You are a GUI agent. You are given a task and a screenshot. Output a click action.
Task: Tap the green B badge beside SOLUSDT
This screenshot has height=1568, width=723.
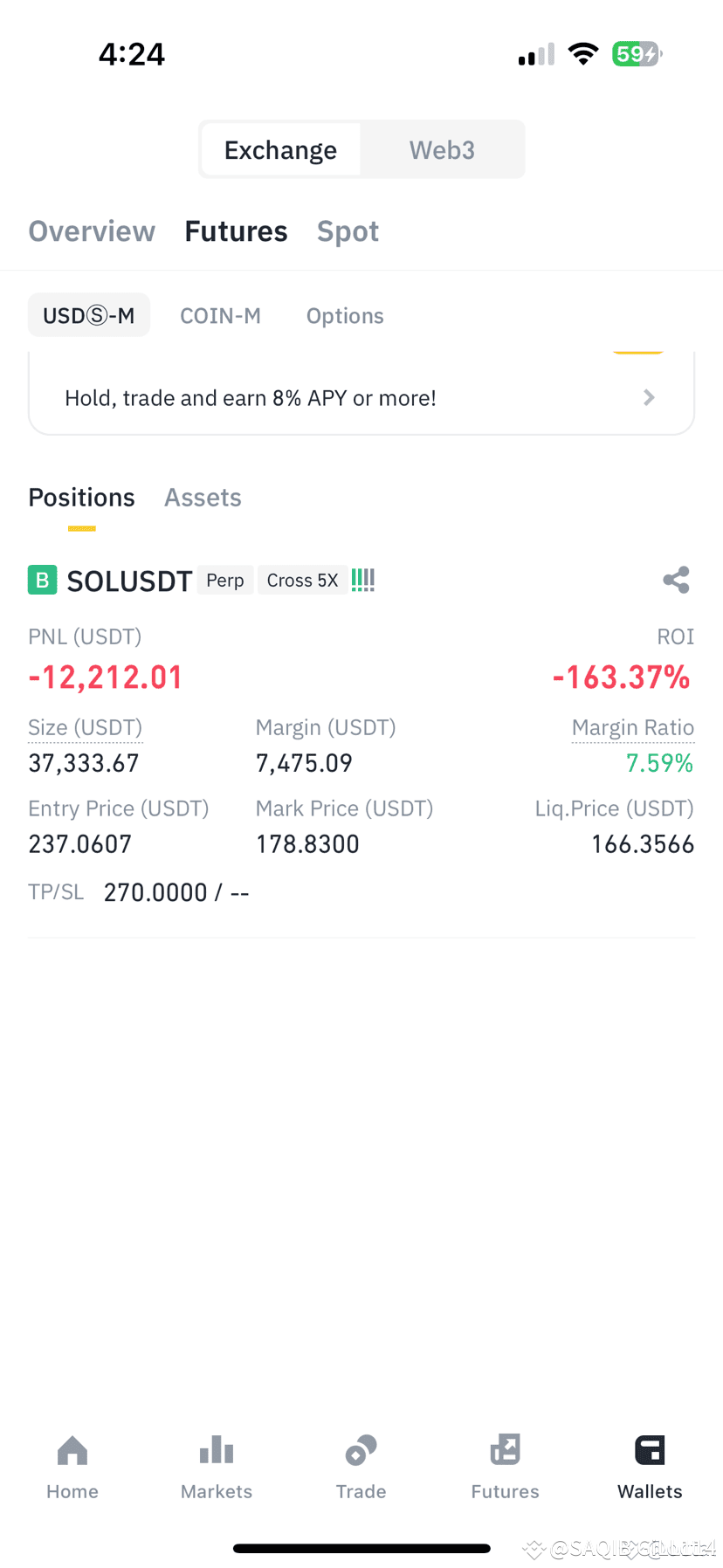tap(42, 580)
